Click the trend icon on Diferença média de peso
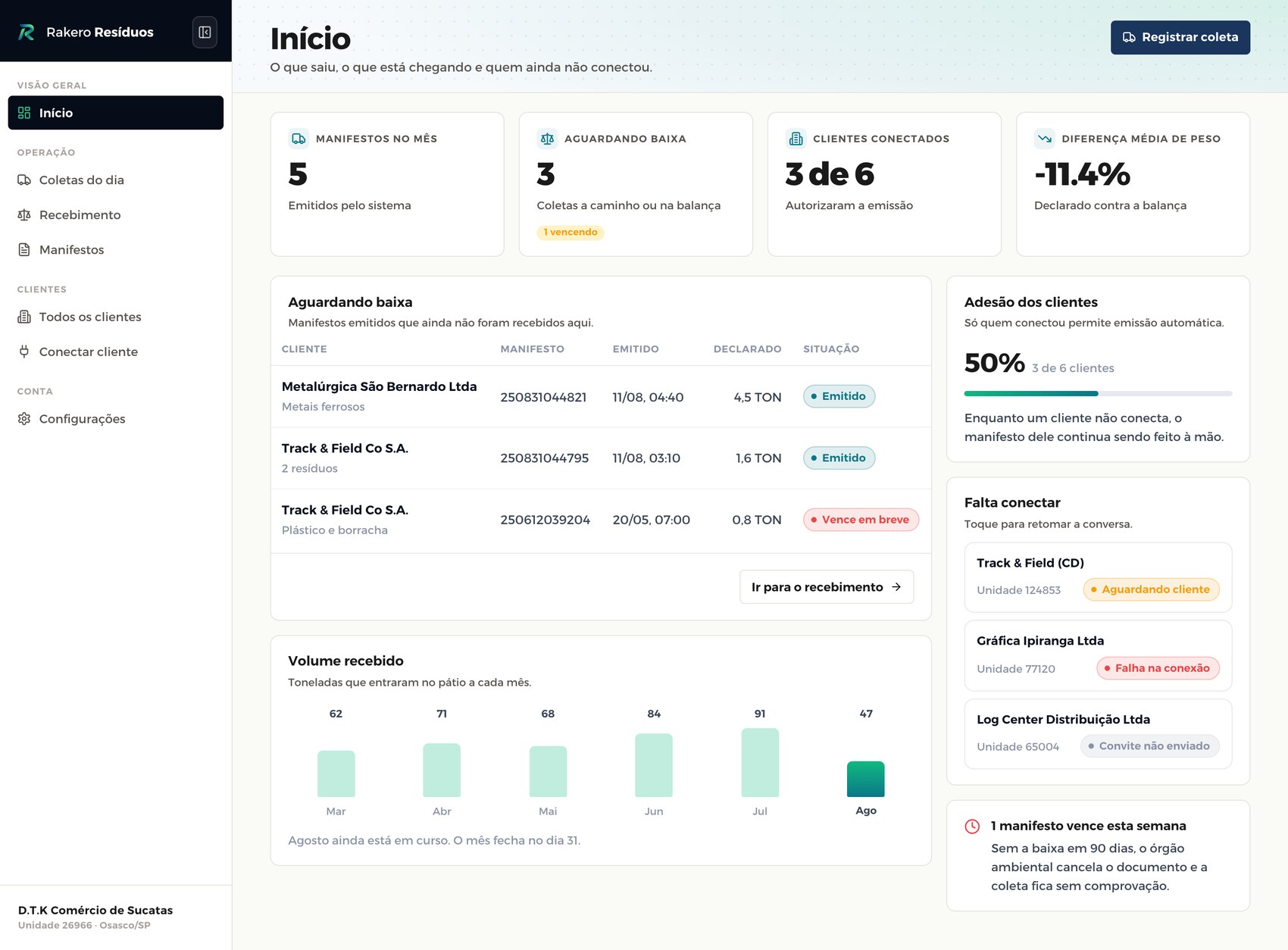 1044,139
